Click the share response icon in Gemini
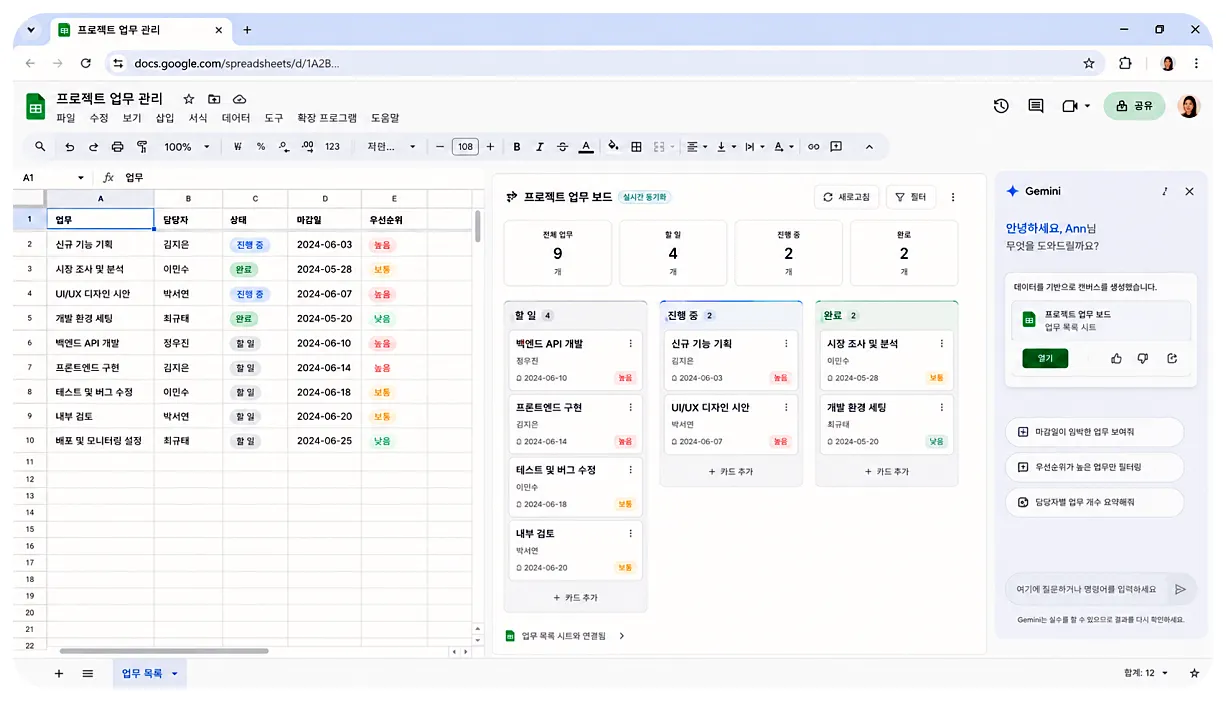1226x701 pixels. 1172,358
